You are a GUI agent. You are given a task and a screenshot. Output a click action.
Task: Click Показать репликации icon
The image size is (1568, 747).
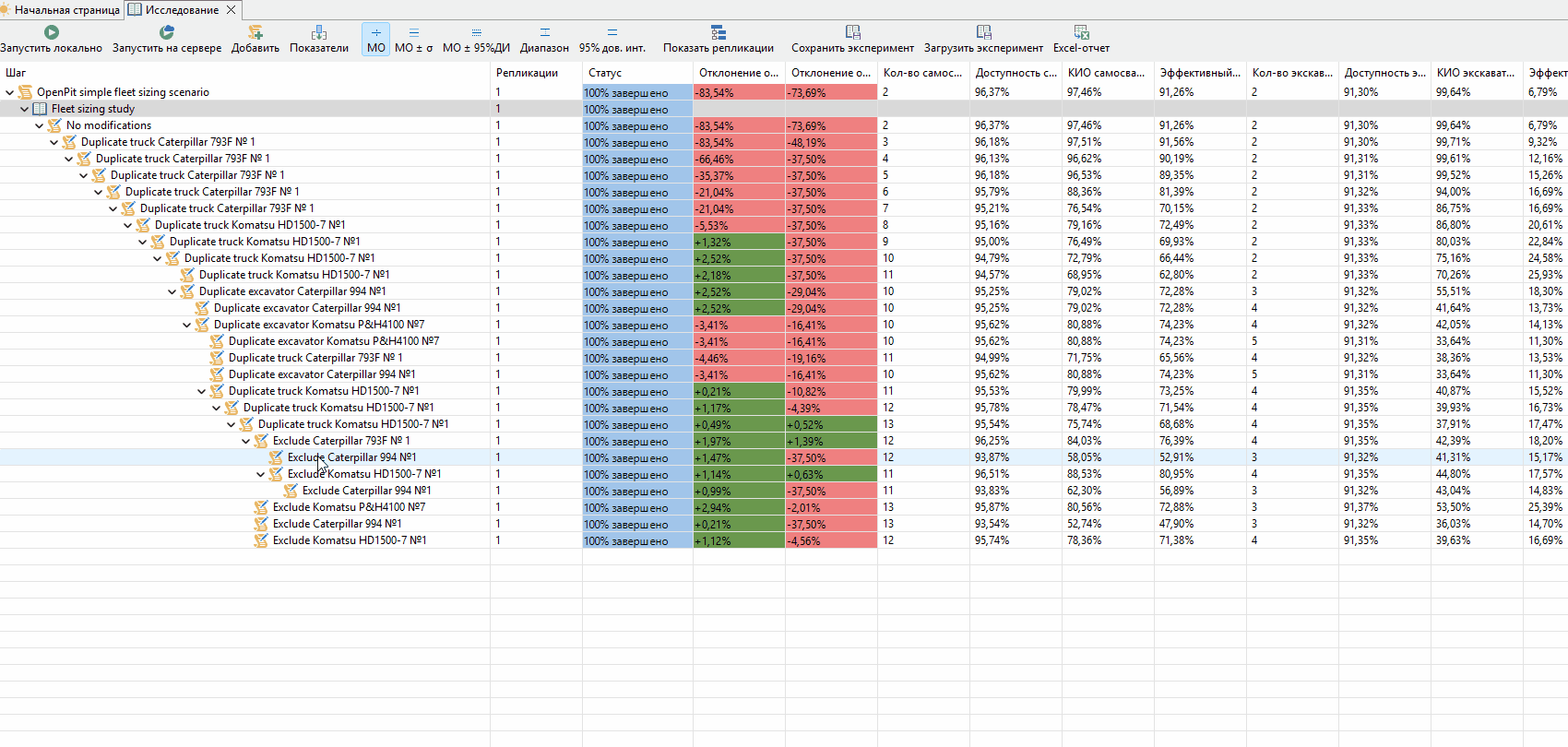pos(719,32)
